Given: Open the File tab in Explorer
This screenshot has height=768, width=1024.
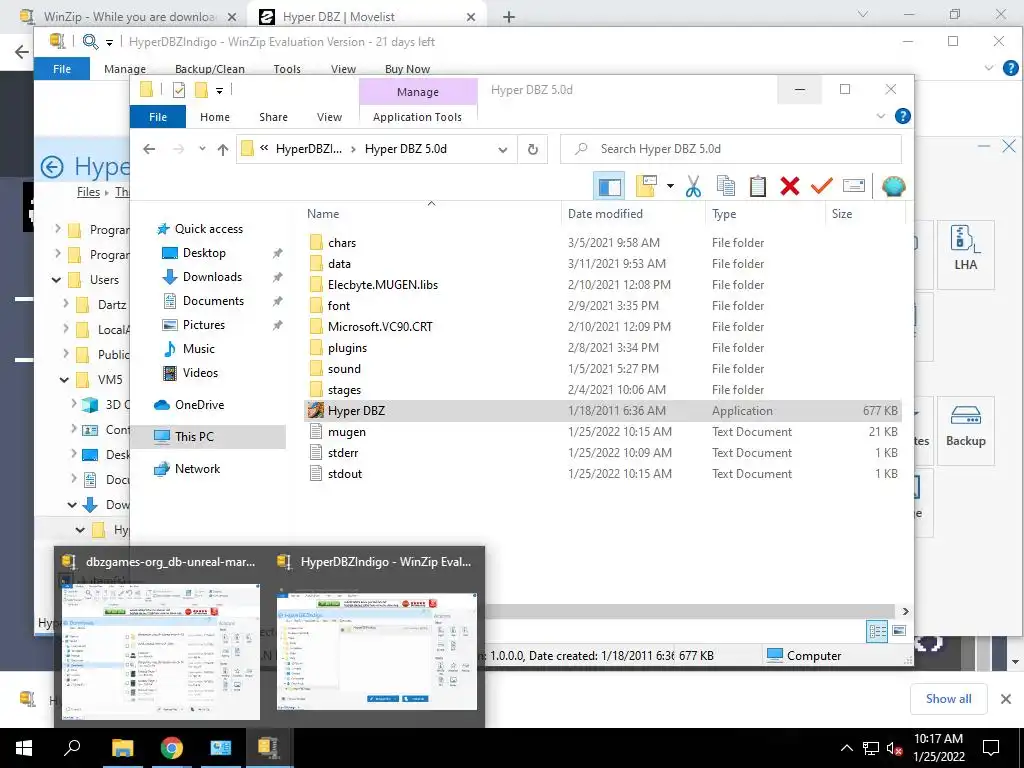Looking at the screenshot, I should click(x=158, y=117).
